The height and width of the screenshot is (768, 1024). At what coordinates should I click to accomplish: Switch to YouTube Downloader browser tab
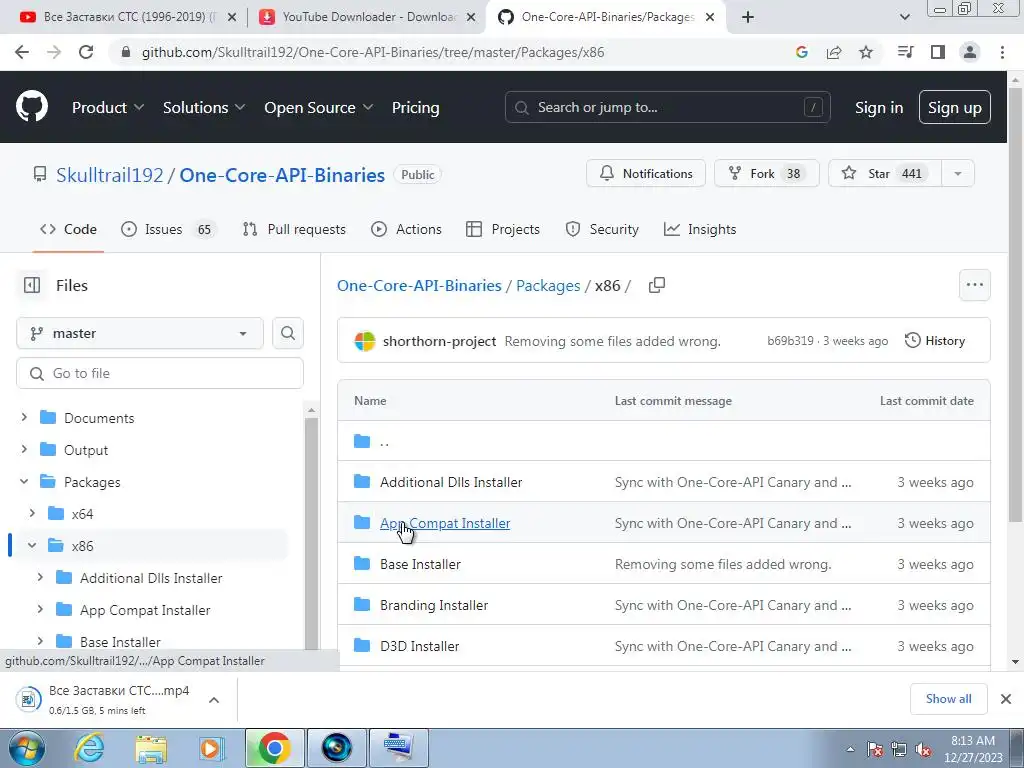point(368,18)
